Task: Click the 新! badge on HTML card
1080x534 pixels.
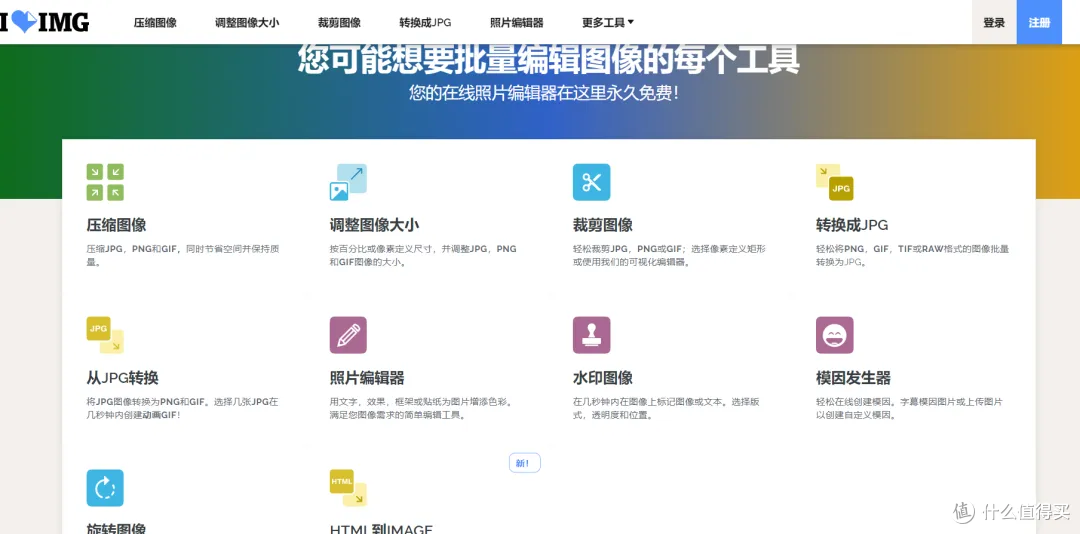Action: pos(524,463)
